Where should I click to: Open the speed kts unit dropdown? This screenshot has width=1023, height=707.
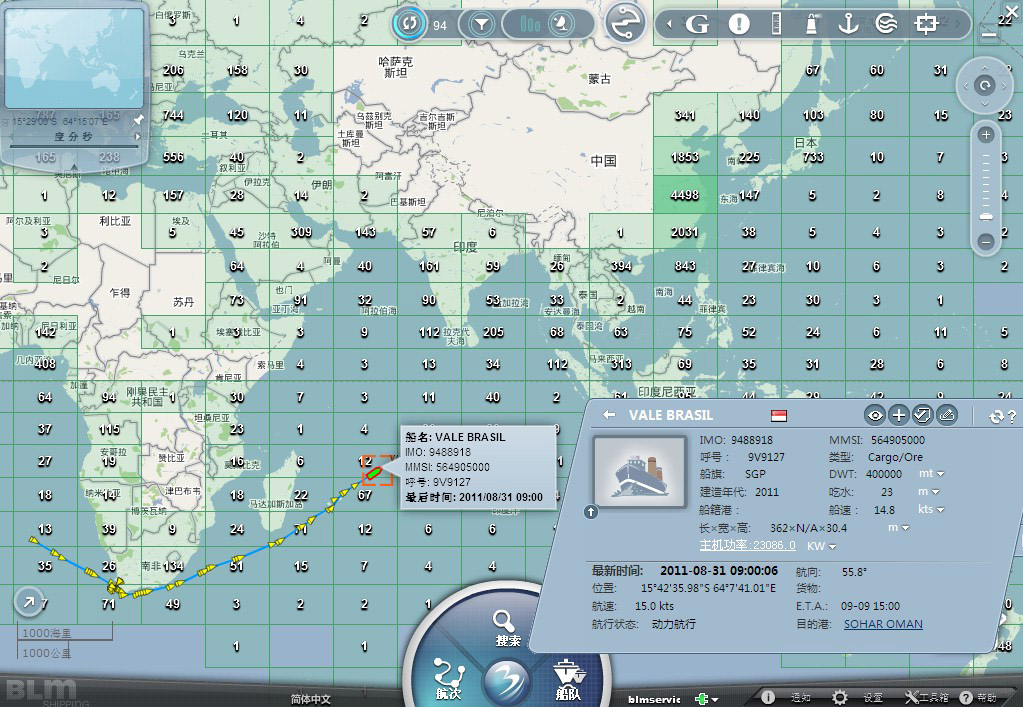coord(932,509)
